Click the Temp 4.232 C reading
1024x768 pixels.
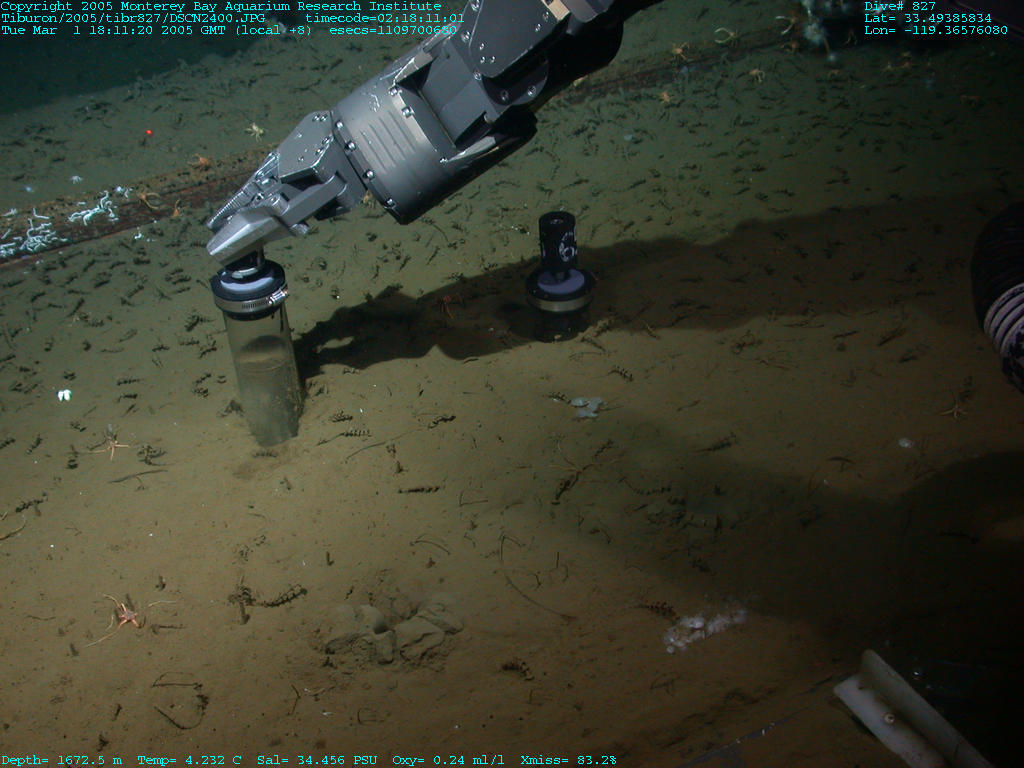(189, 760)
